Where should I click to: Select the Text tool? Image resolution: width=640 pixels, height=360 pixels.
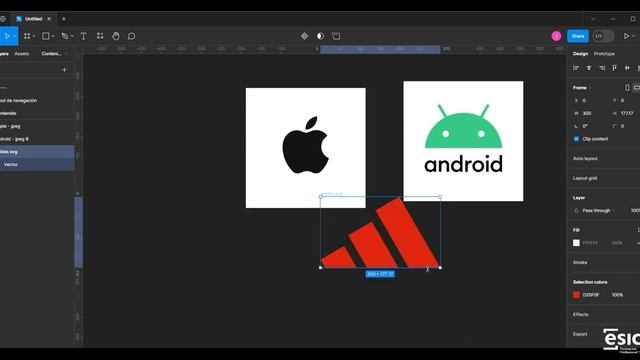click(x=84, y=36)
